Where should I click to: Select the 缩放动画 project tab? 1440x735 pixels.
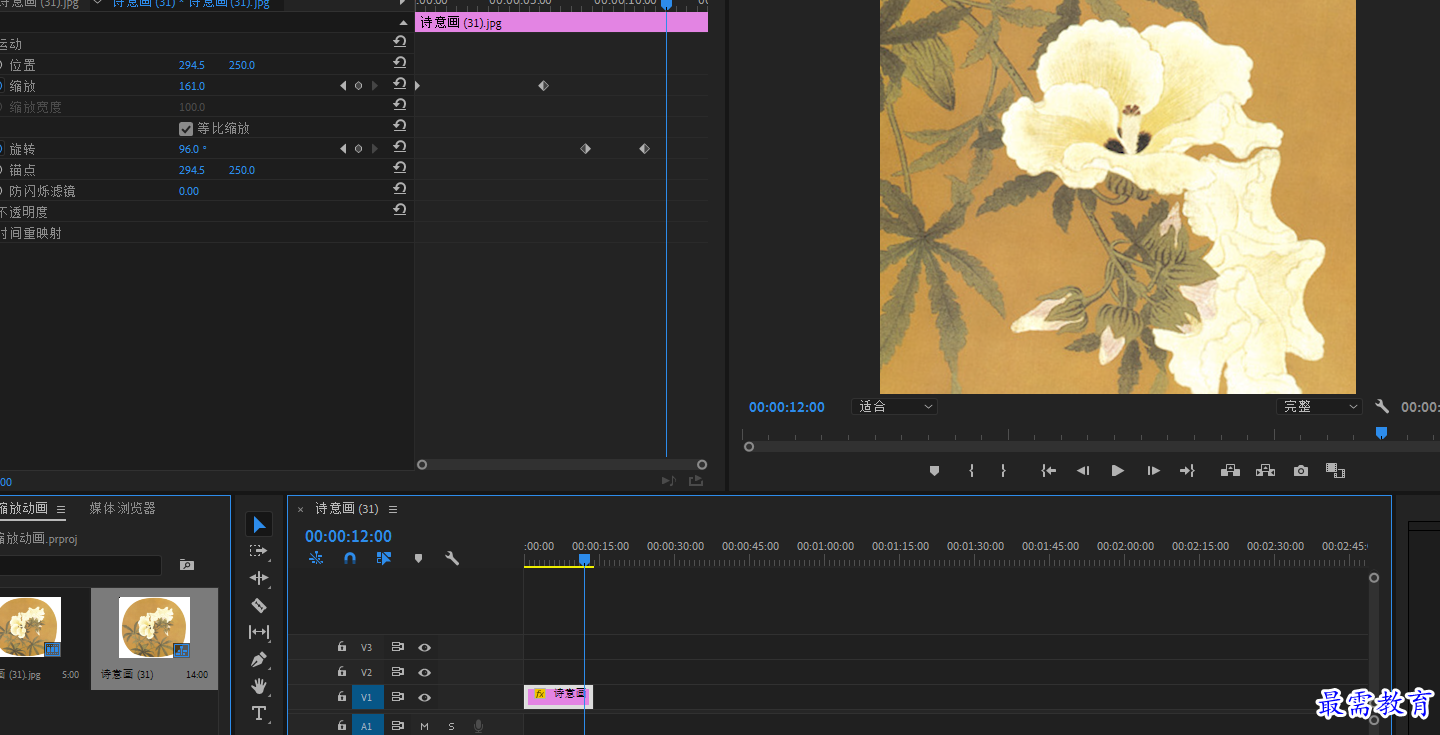pos(23,508)
